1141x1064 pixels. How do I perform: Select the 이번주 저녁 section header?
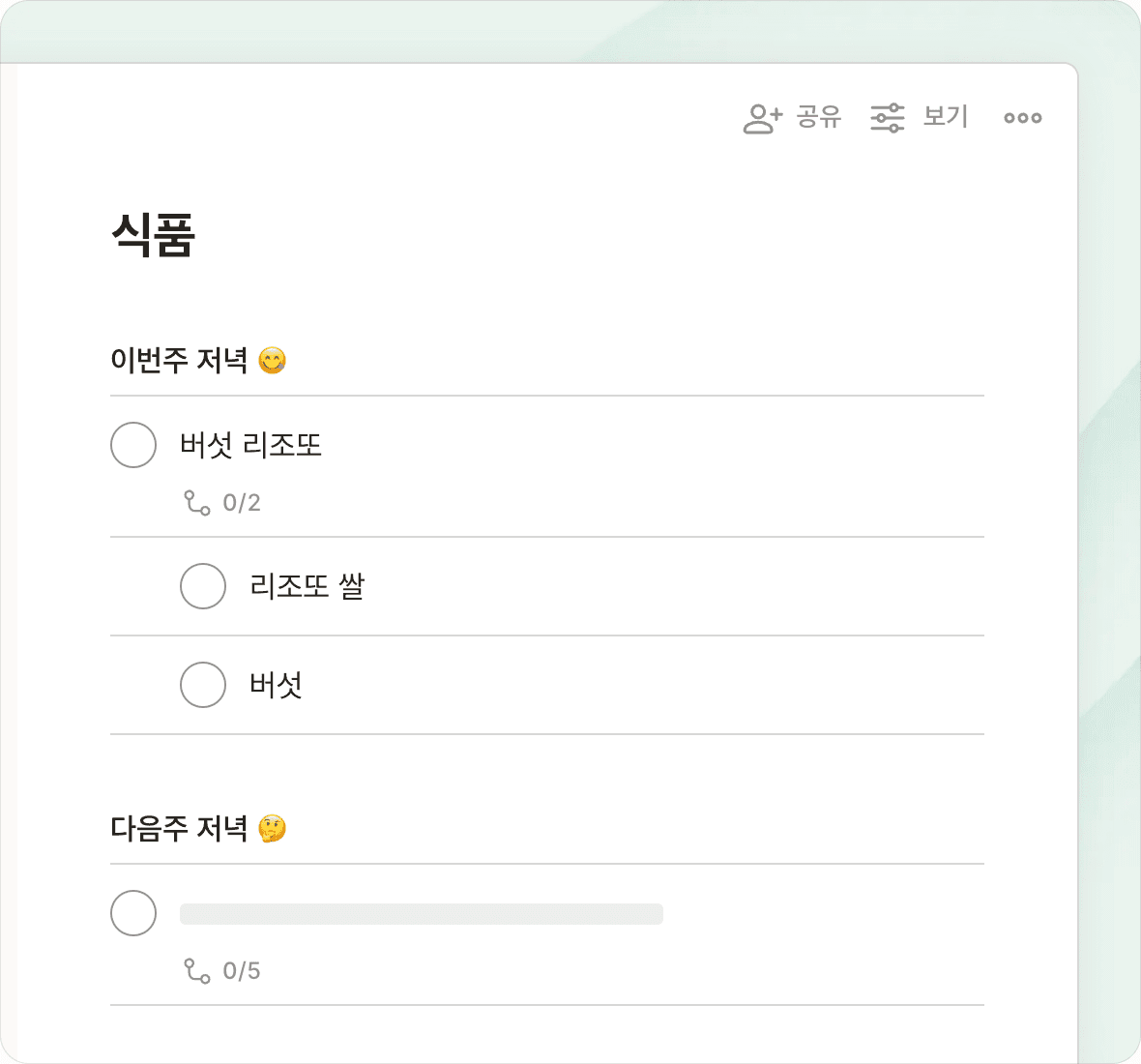coord(179,361)
